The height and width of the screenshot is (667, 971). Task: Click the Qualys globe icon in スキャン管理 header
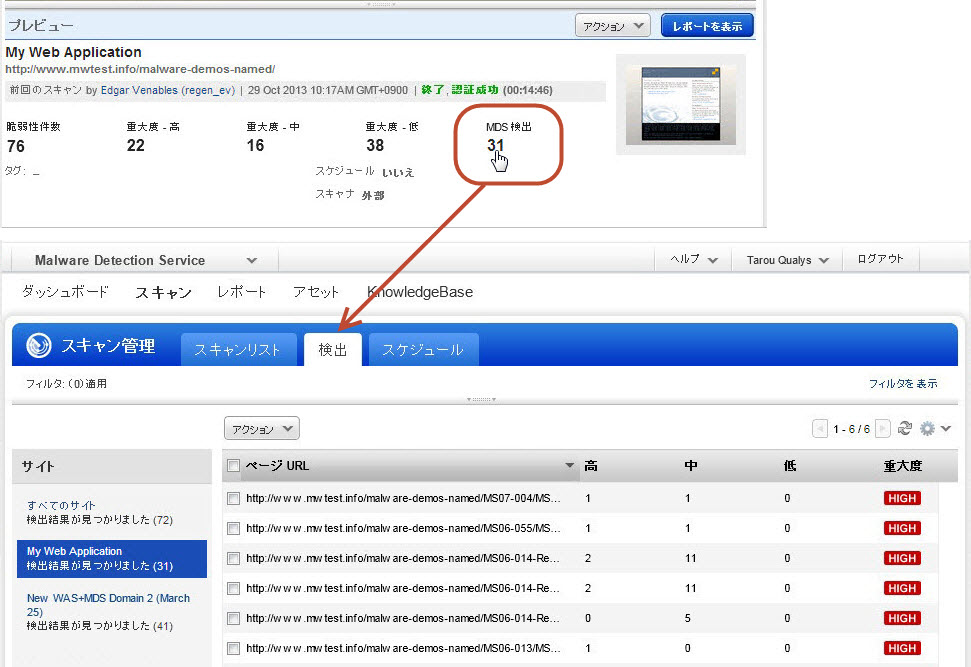tap(37, 345)
